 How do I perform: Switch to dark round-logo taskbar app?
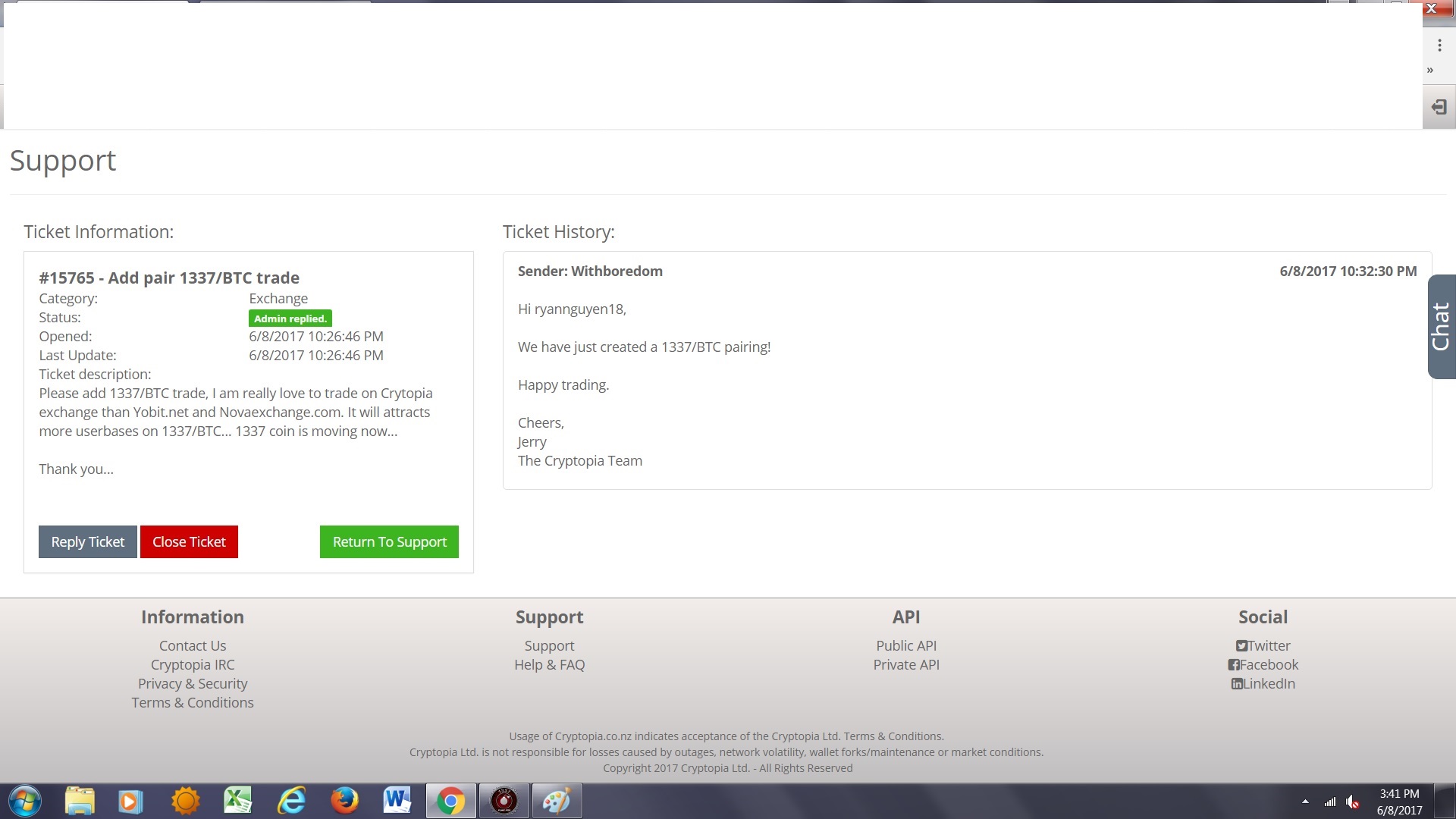[504, 801]
